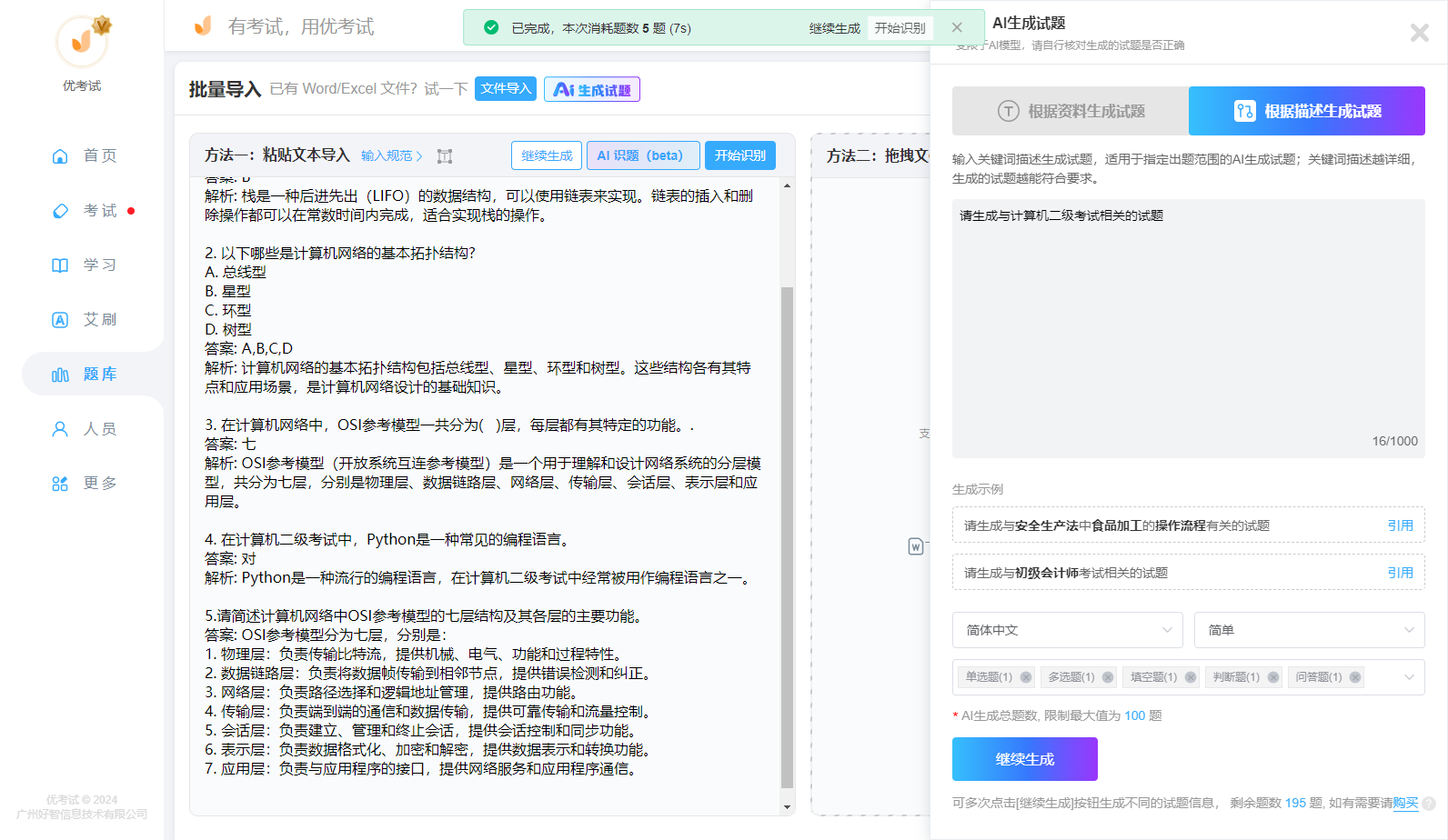This screenshot has height=840, width=1448.
Task: Click 开始识别 button in the paste-import panel
Action: click(x=740, y=155)
